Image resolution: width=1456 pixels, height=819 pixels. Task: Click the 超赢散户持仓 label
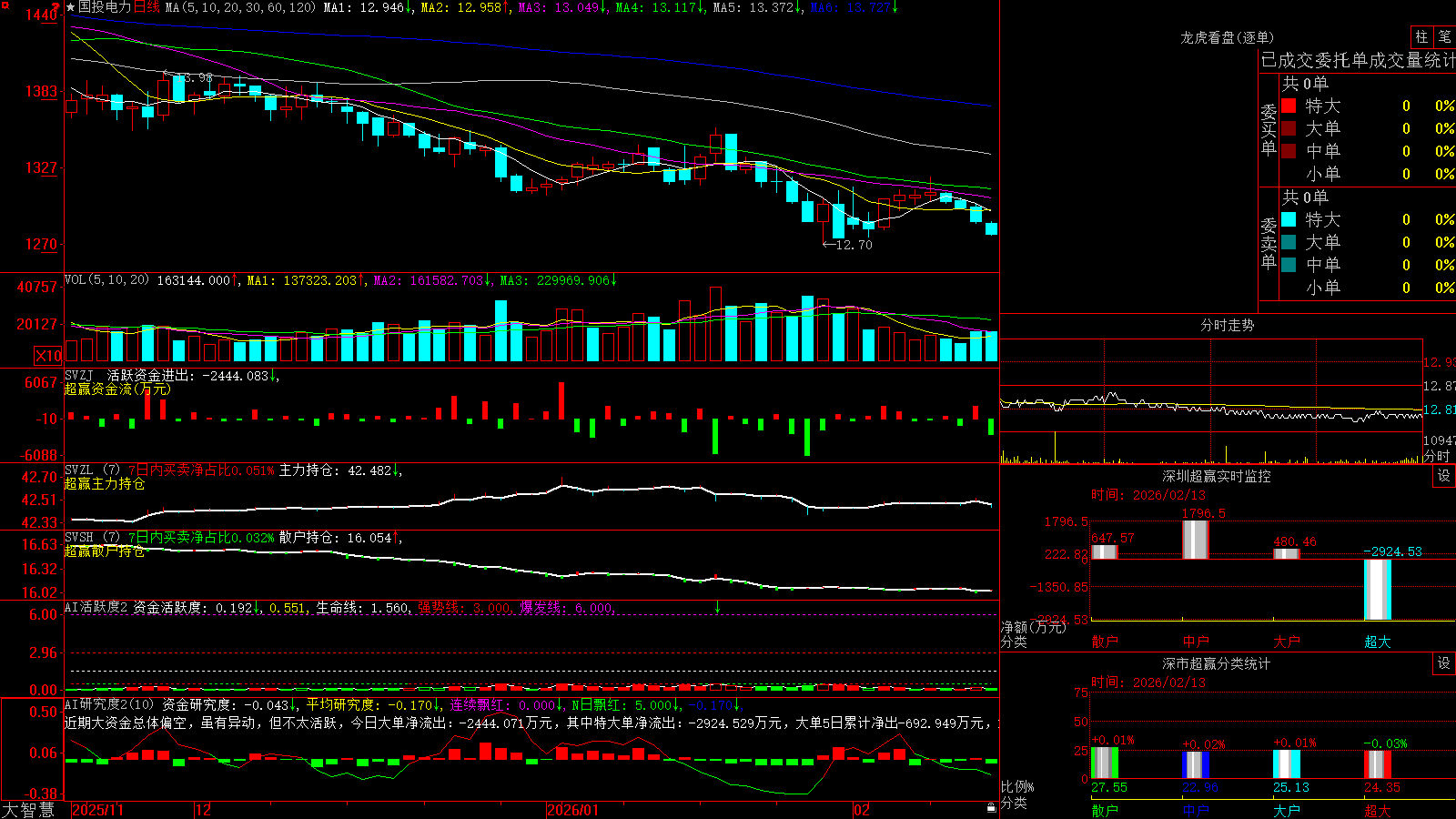pos(105,551)
